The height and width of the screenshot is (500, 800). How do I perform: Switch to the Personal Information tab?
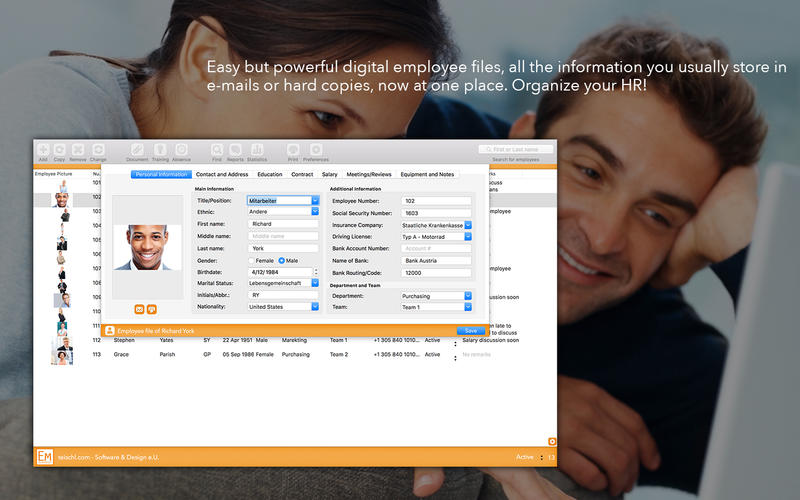(161, 174)
